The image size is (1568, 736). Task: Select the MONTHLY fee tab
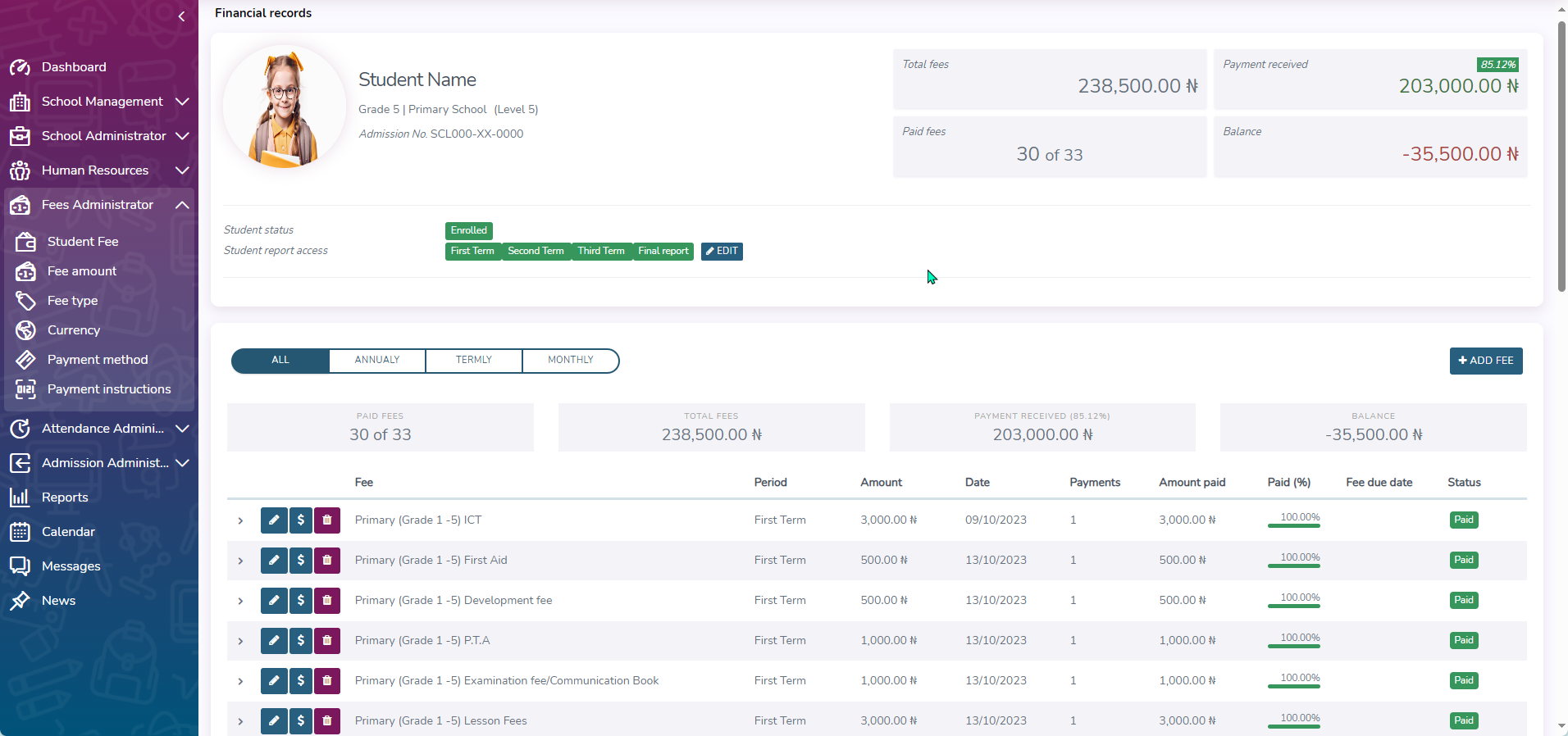coord(570,360)
